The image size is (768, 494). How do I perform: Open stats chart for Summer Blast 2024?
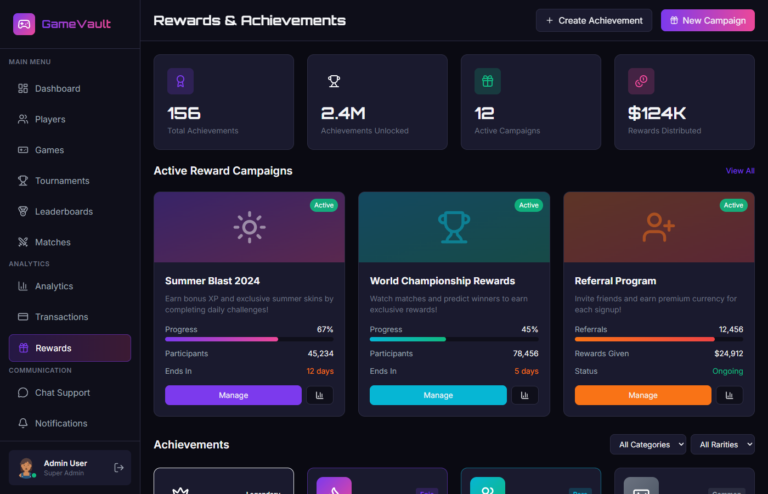320,395
